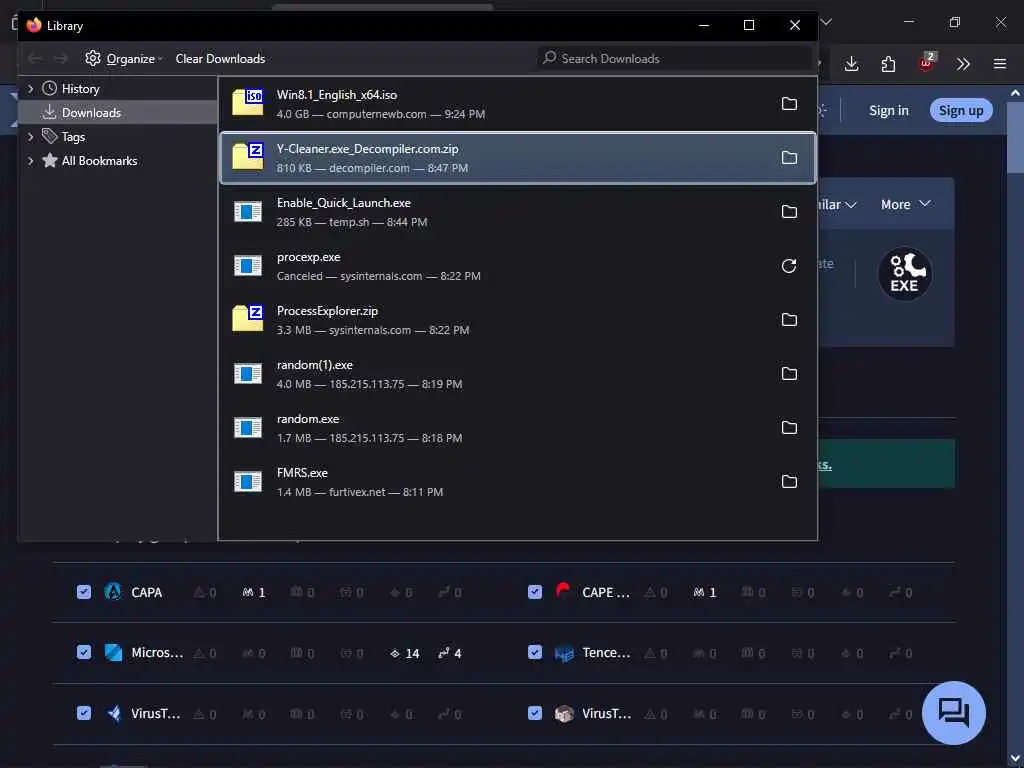Show Enable_Quick_Launch.exe in folder

click(789, 212)
